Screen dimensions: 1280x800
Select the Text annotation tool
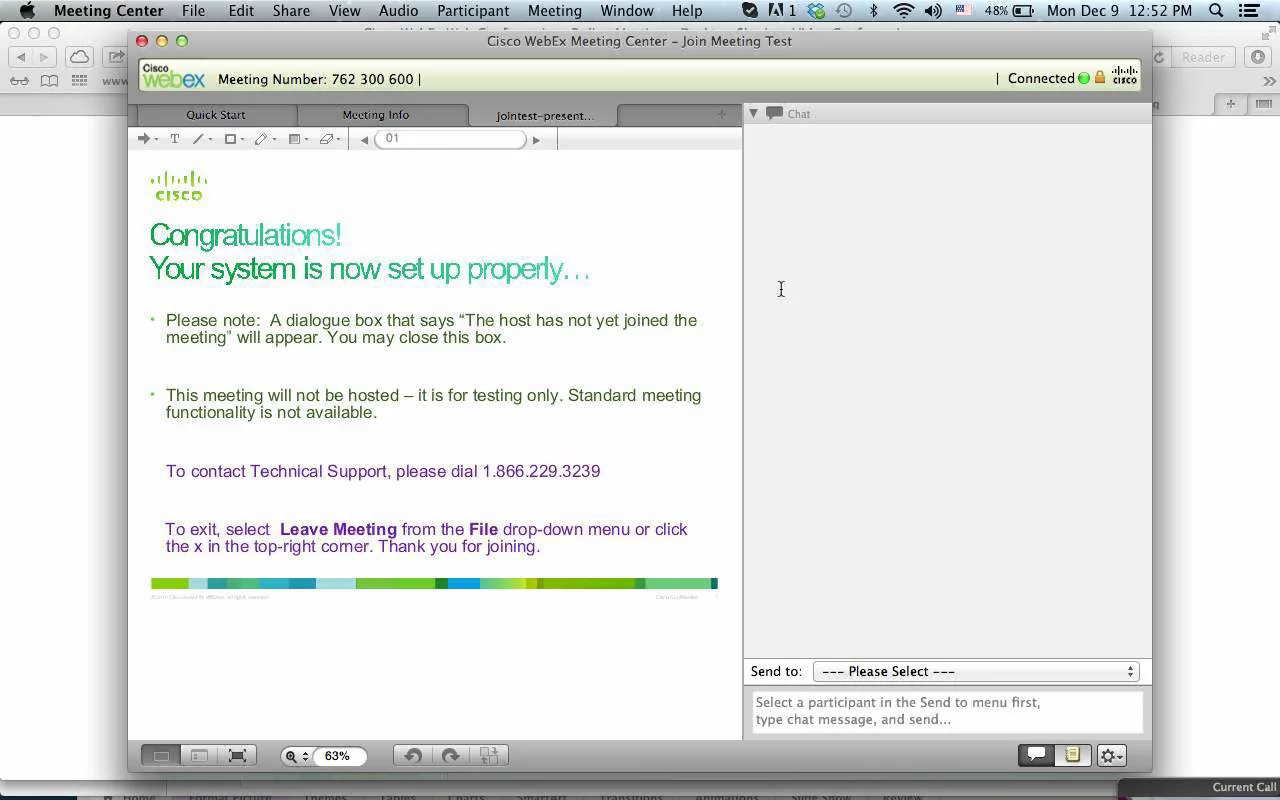(x=174, y=139)
